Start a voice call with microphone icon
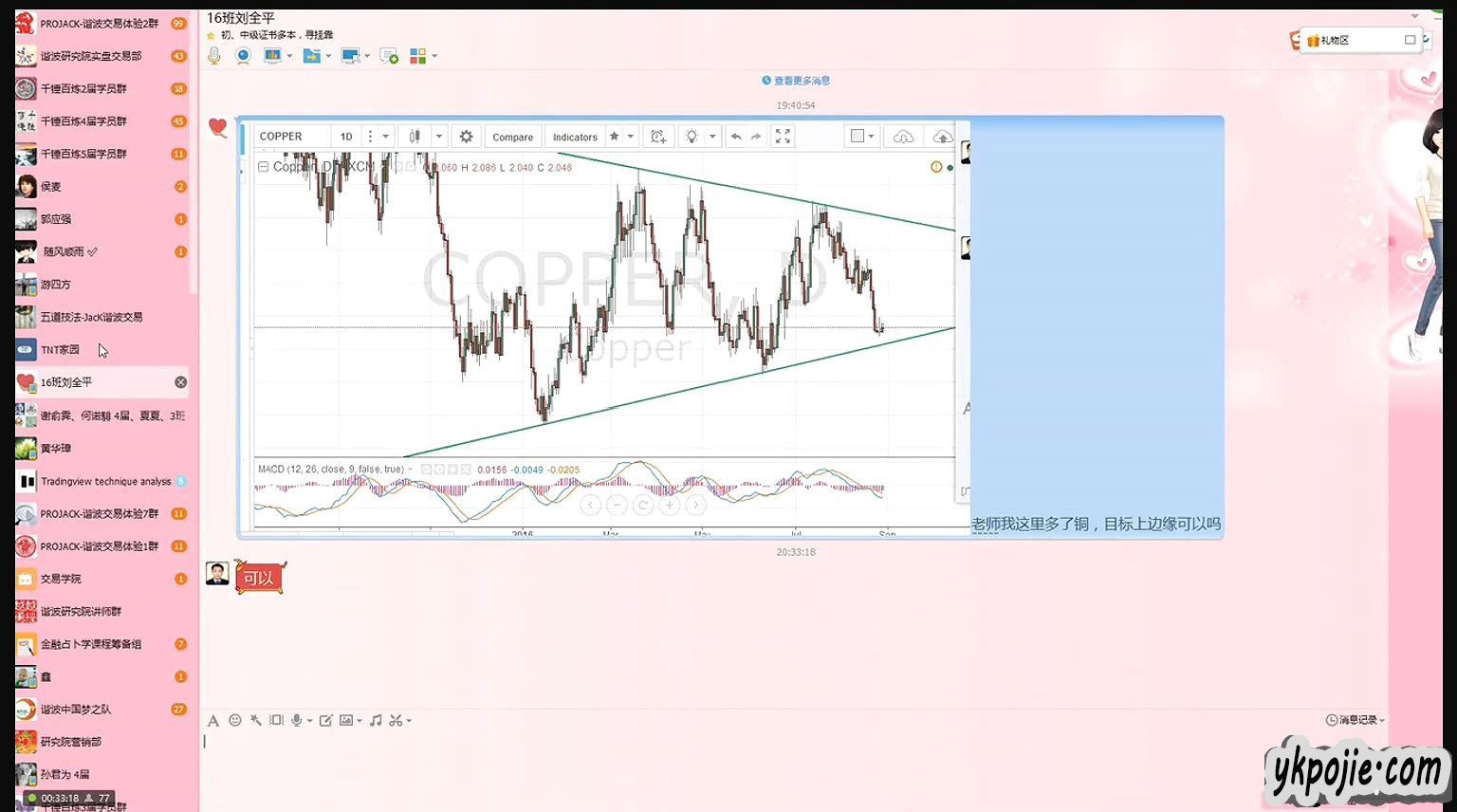The image size is (1457, 812). point(214,57)
